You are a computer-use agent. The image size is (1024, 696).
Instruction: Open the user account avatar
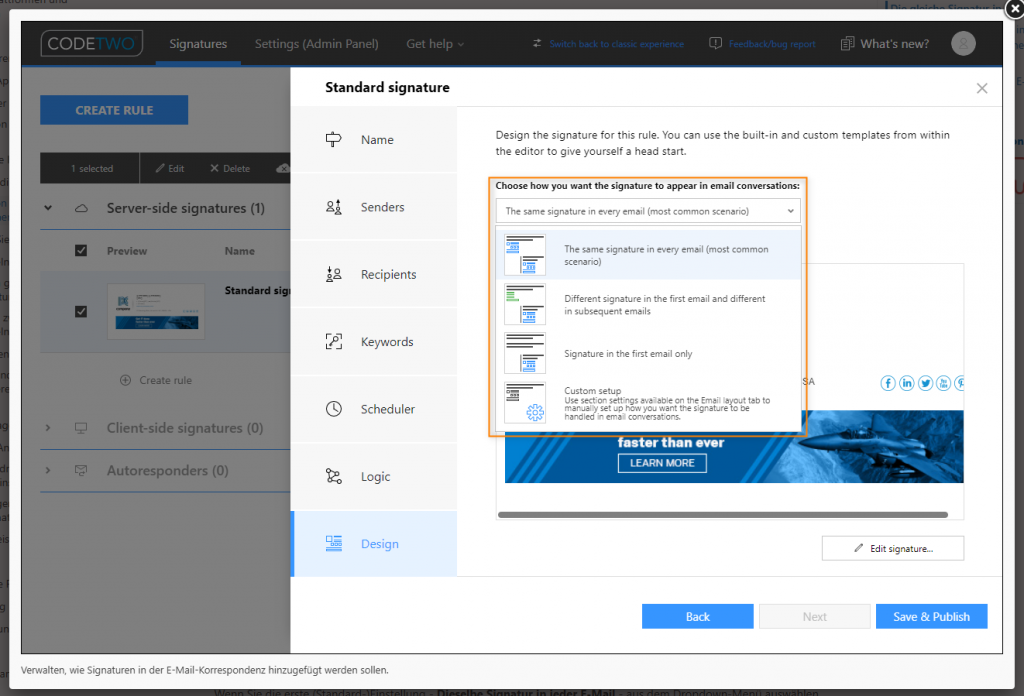(963, 43)
